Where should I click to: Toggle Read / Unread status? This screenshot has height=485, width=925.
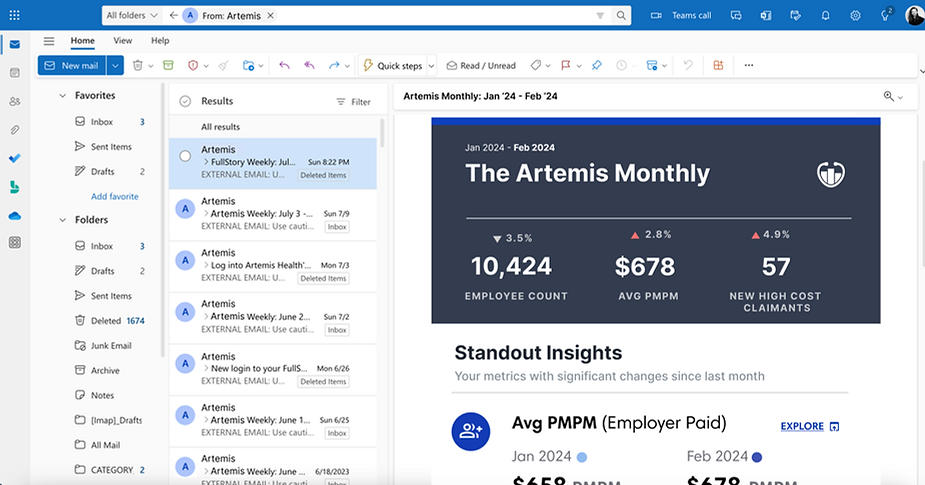click(481, 65)
